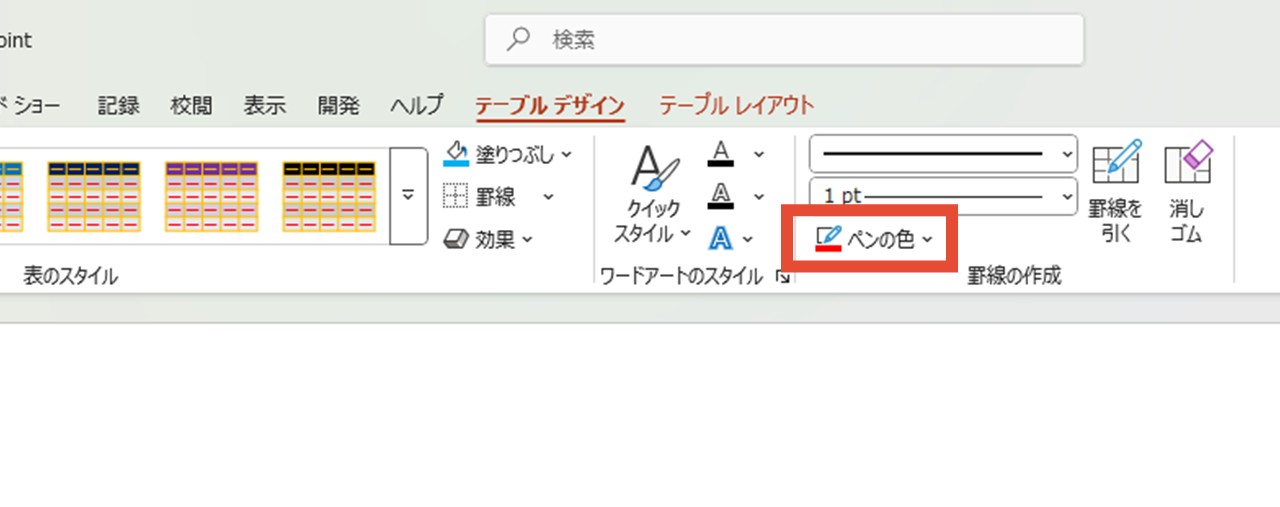Click the blue text effects A icon
Image resolution: width=1280 pixels, height=507 pixels.
720,238
